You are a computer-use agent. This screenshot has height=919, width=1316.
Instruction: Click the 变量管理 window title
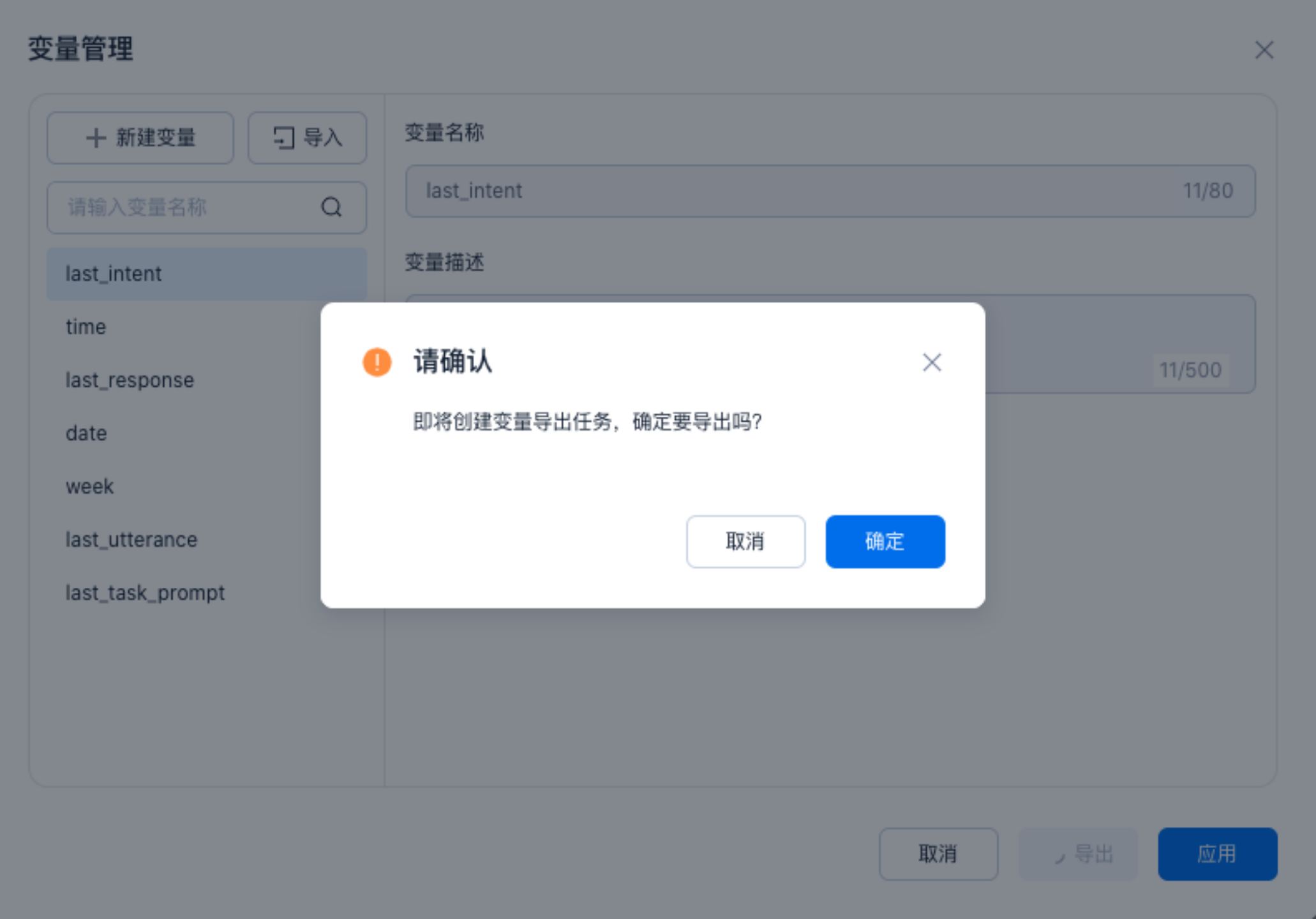[x=80, y=49]
